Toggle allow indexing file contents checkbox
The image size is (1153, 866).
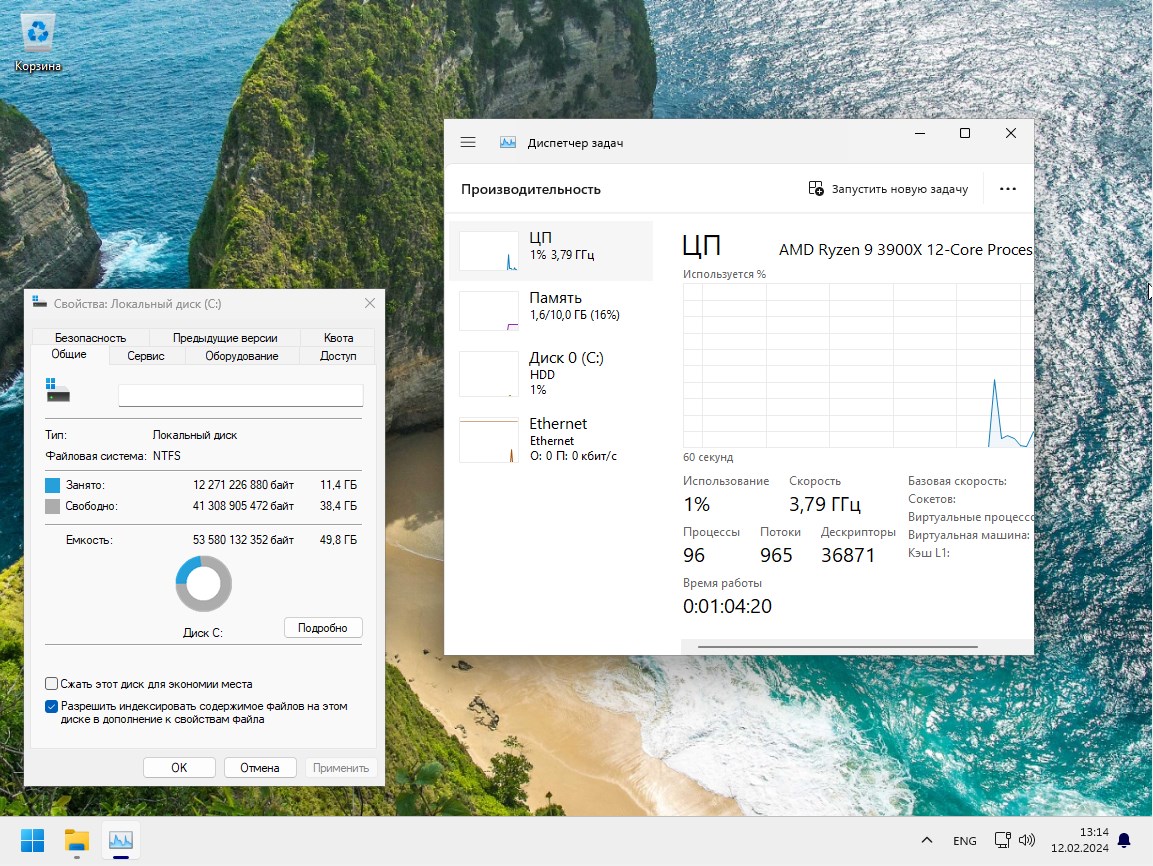(x=51, y=706)
